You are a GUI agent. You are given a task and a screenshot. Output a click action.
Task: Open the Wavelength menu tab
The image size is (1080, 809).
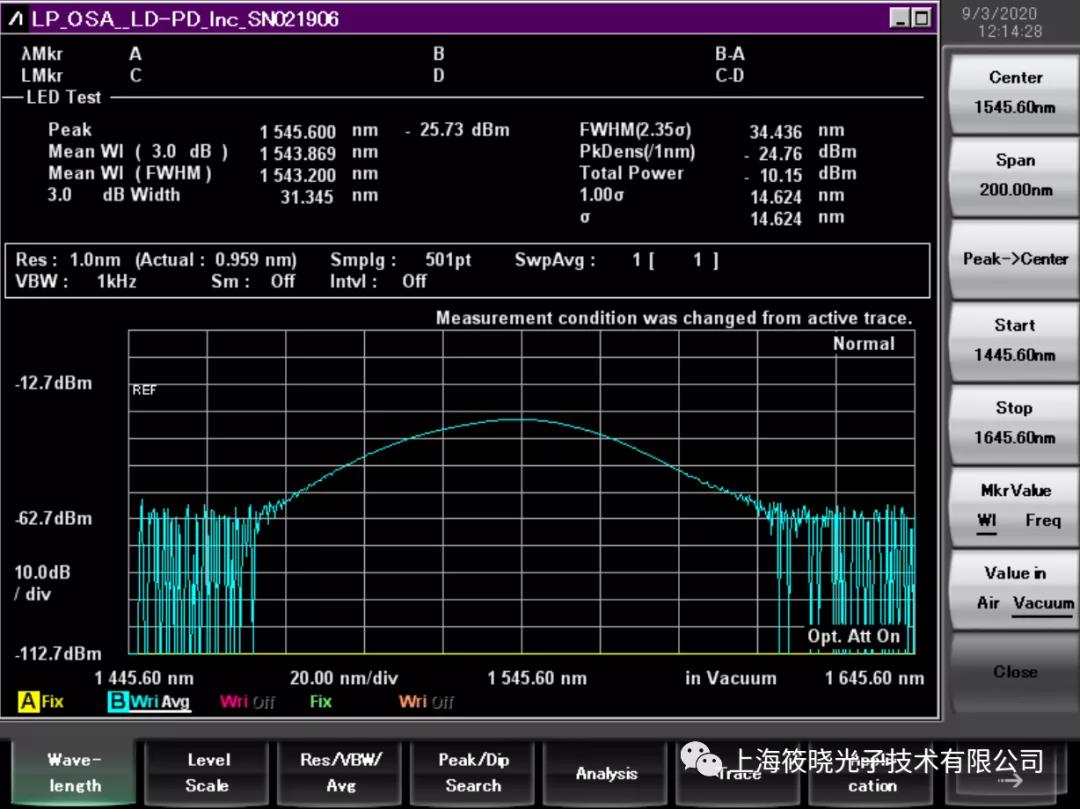pos(74,773)
